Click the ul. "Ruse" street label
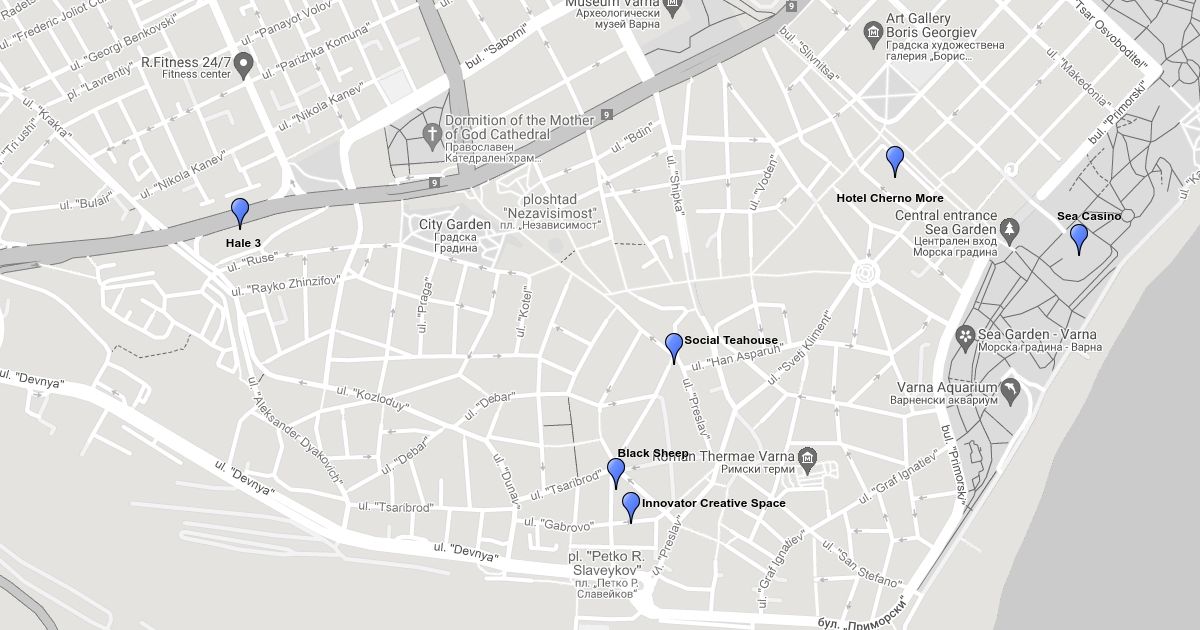Image resolution: width=1200 pixels, height=630 pixels. 252,261
